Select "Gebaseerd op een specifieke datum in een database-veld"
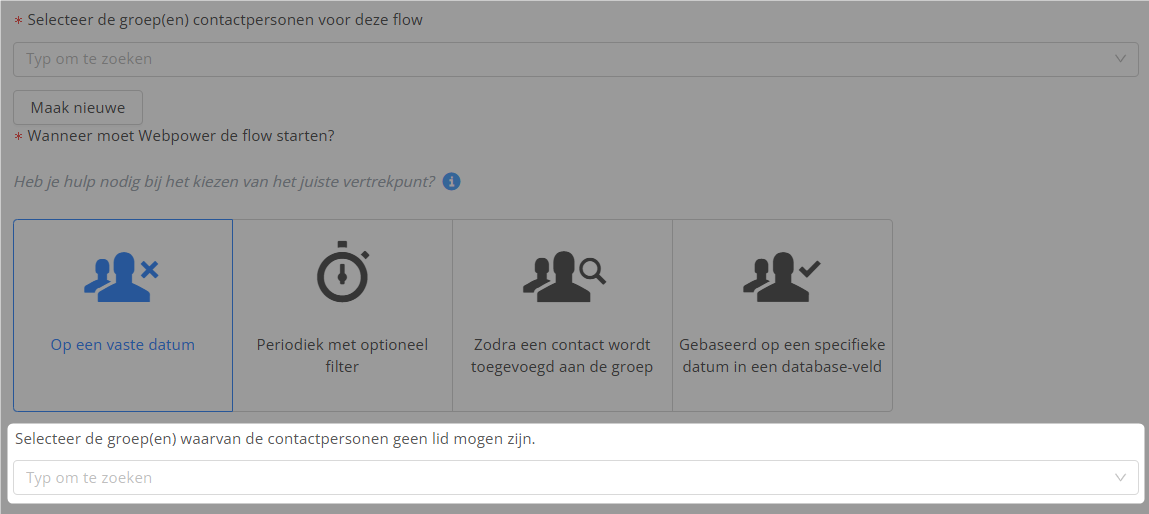 pyautogui.click(x=782, y=355)
